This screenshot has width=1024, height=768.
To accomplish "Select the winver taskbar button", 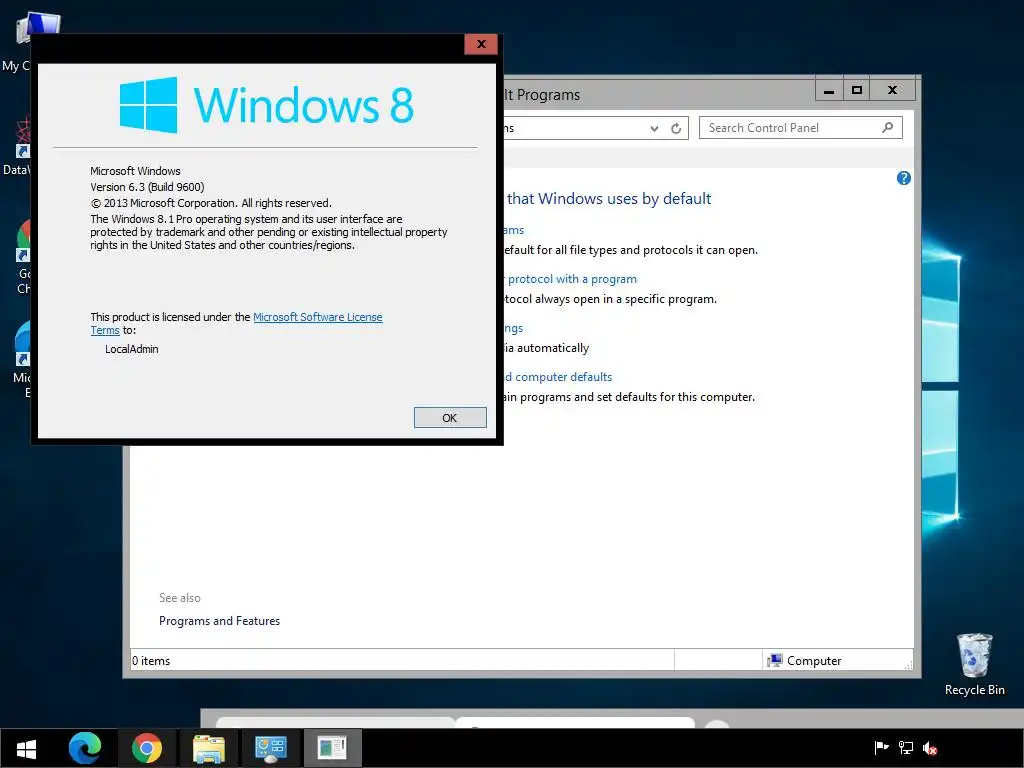I will (x=332, y=748).
